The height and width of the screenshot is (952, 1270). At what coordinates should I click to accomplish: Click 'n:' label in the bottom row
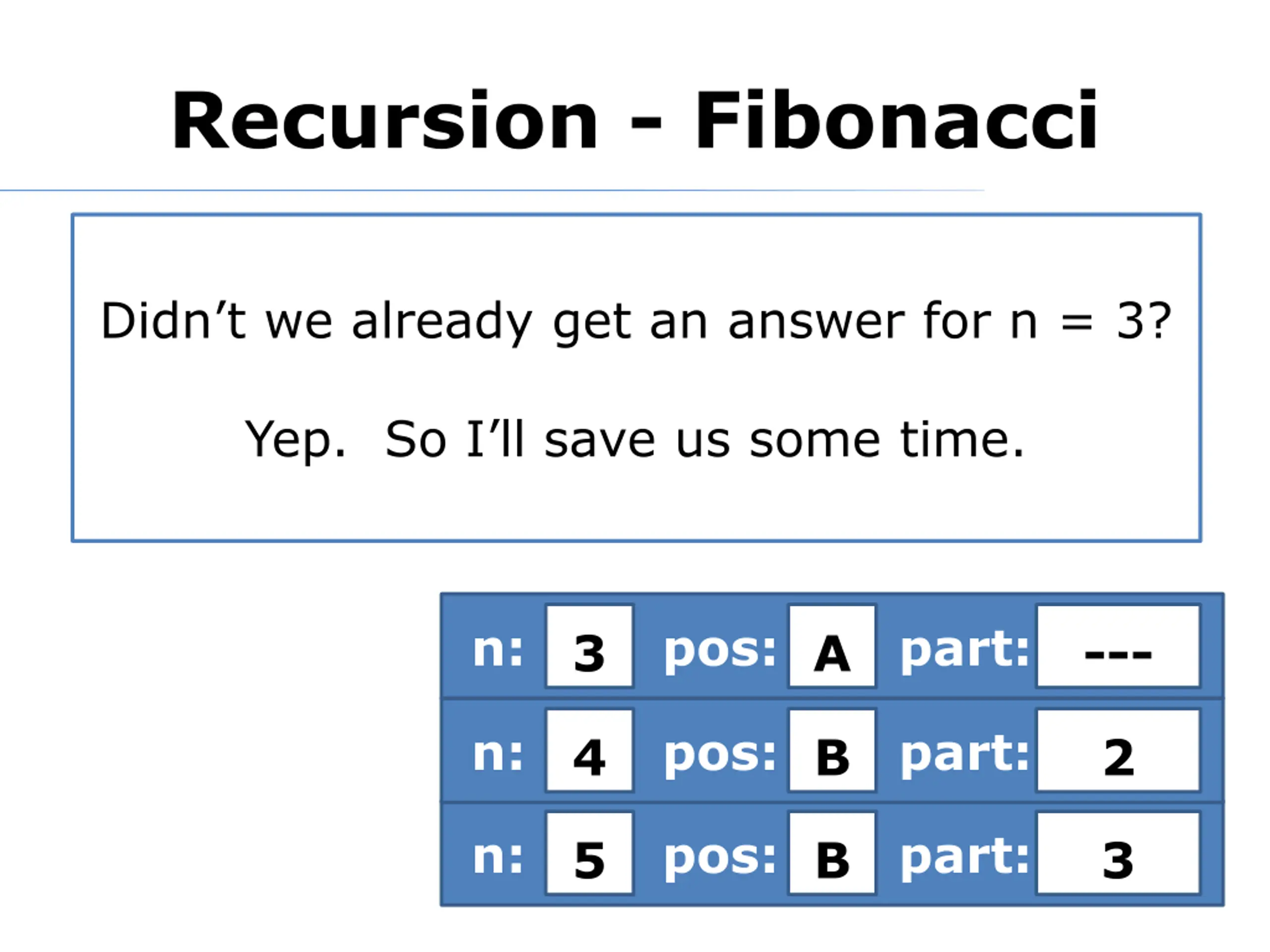498,857
